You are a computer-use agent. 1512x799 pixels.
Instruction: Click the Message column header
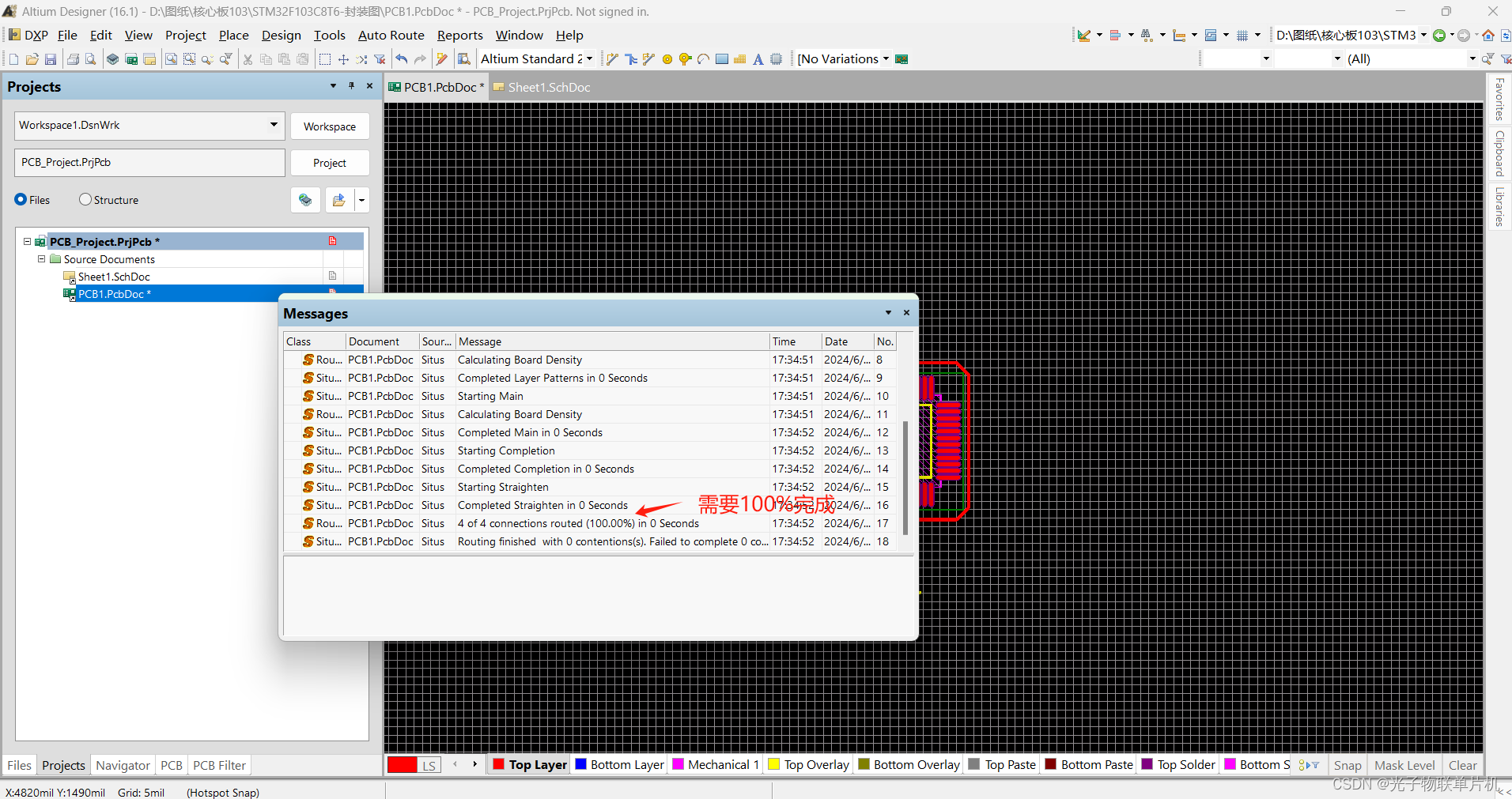tap(613, 341)
